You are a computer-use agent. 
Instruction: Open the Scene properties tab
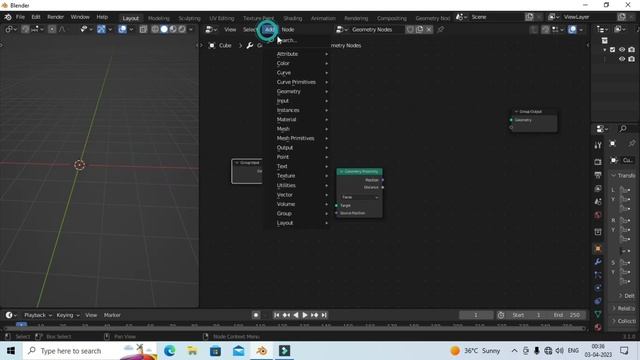598,202
